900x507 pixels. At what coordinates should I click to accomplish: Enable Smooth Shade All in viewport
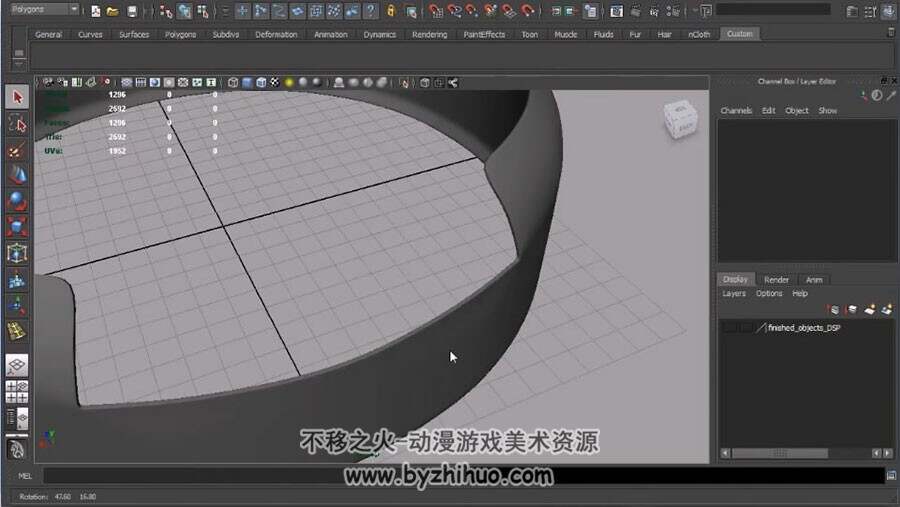247,83
